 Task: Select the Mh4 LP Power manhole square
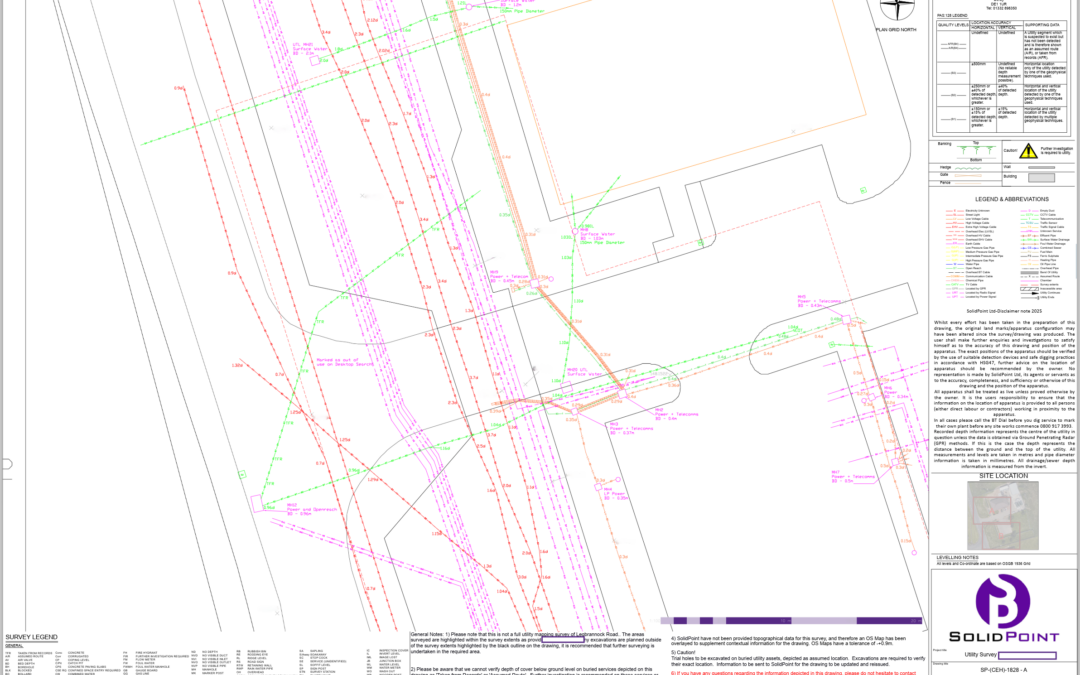599,487
